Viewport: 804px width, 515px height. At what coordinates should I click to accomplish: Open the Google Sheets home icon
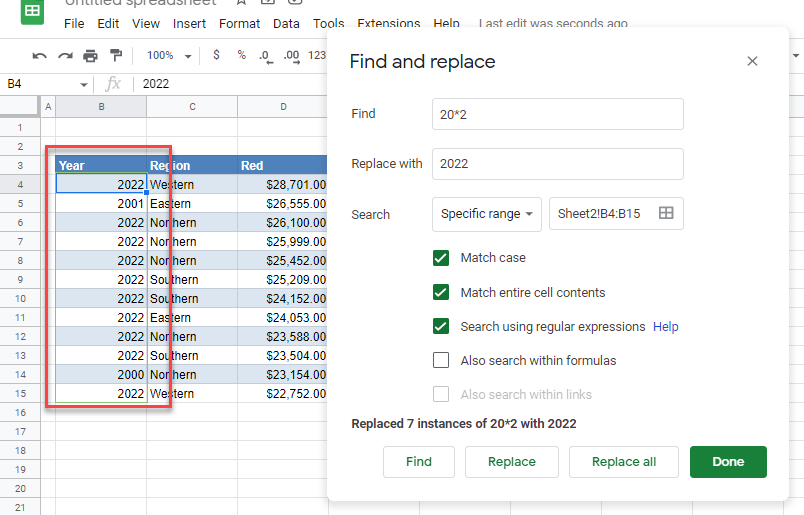pos(32,12)
